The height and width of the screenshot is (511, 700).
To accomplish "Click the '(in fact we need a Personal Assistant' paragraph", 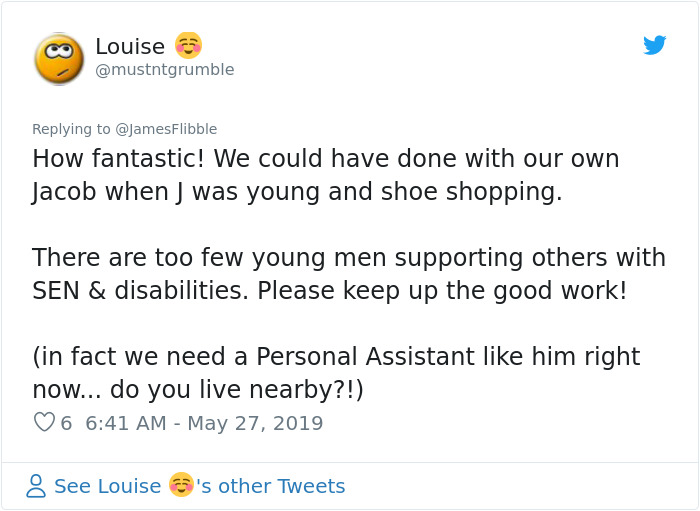I will click(335, 373).
